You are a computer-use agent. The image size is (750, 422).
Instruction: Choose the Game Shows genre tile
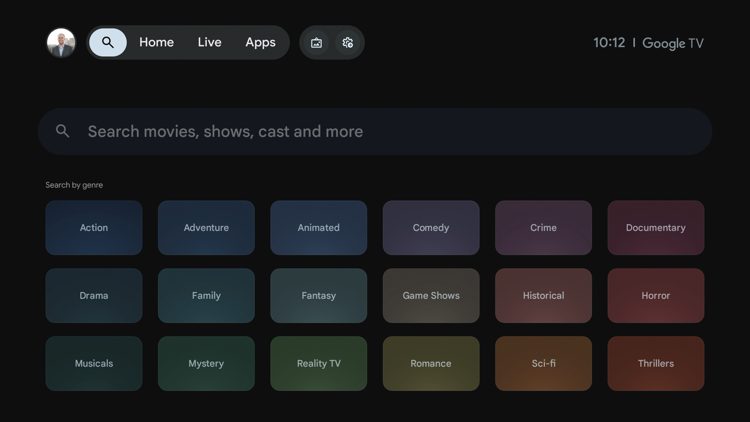pos(431,296)
